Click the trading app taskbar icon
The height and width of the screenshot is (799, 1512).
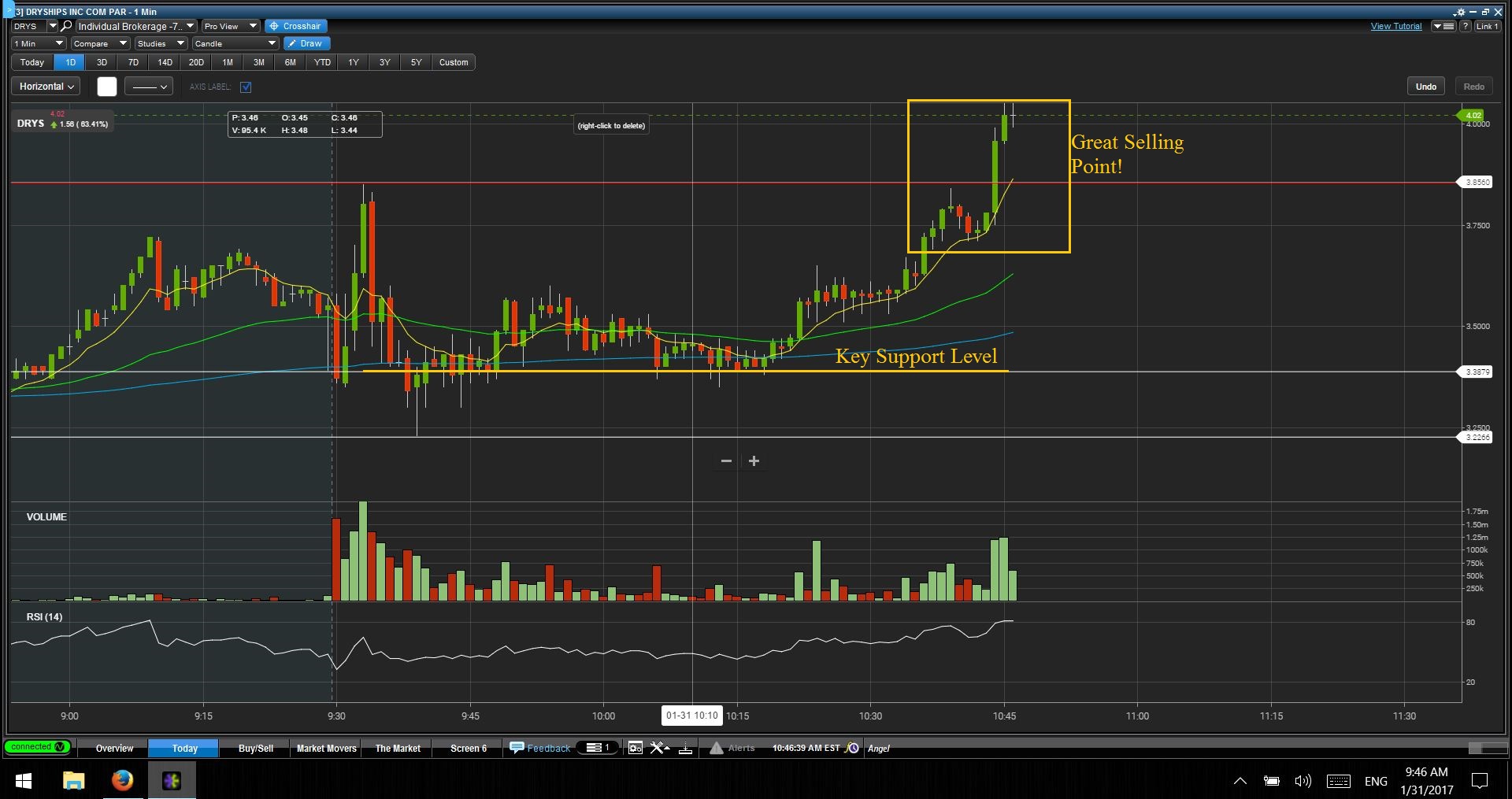pyautogui.click(x=172, y=780)
